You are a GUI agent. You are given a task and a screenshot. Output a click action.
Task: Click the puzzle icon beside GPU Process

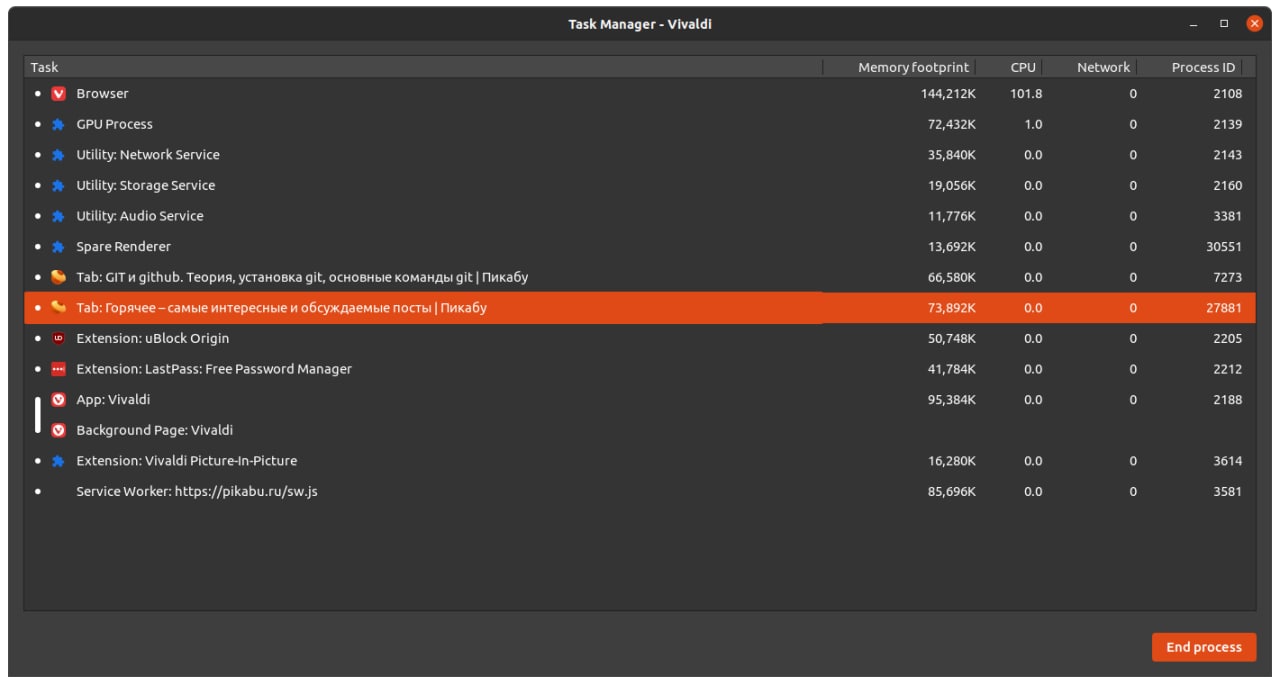(x=58, y=125)
